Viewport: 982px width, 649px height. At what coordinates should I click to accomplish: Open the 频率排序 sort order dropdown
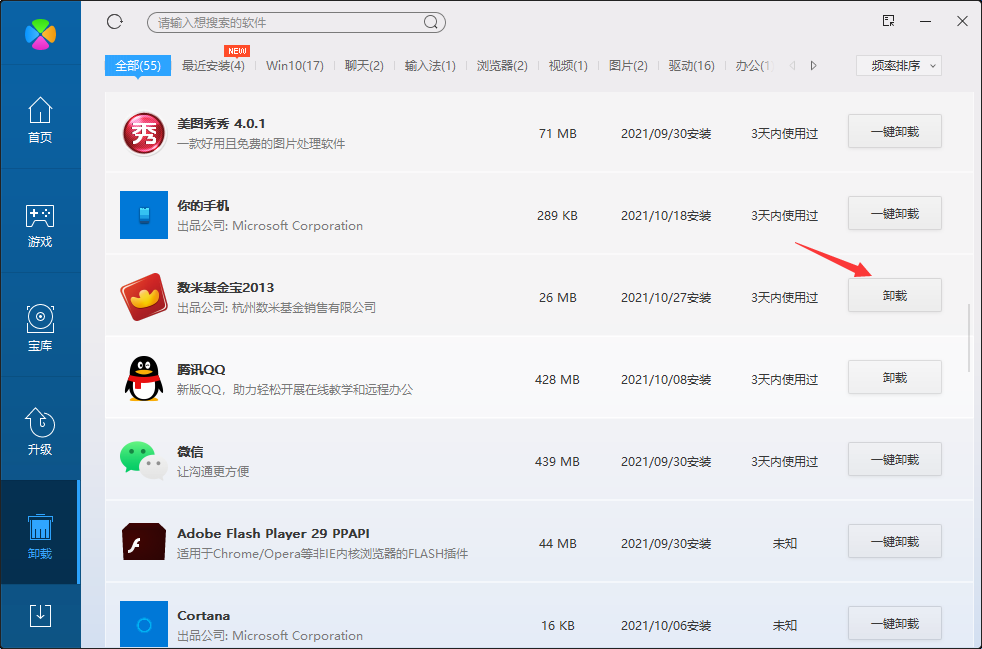tap(897, 64)
